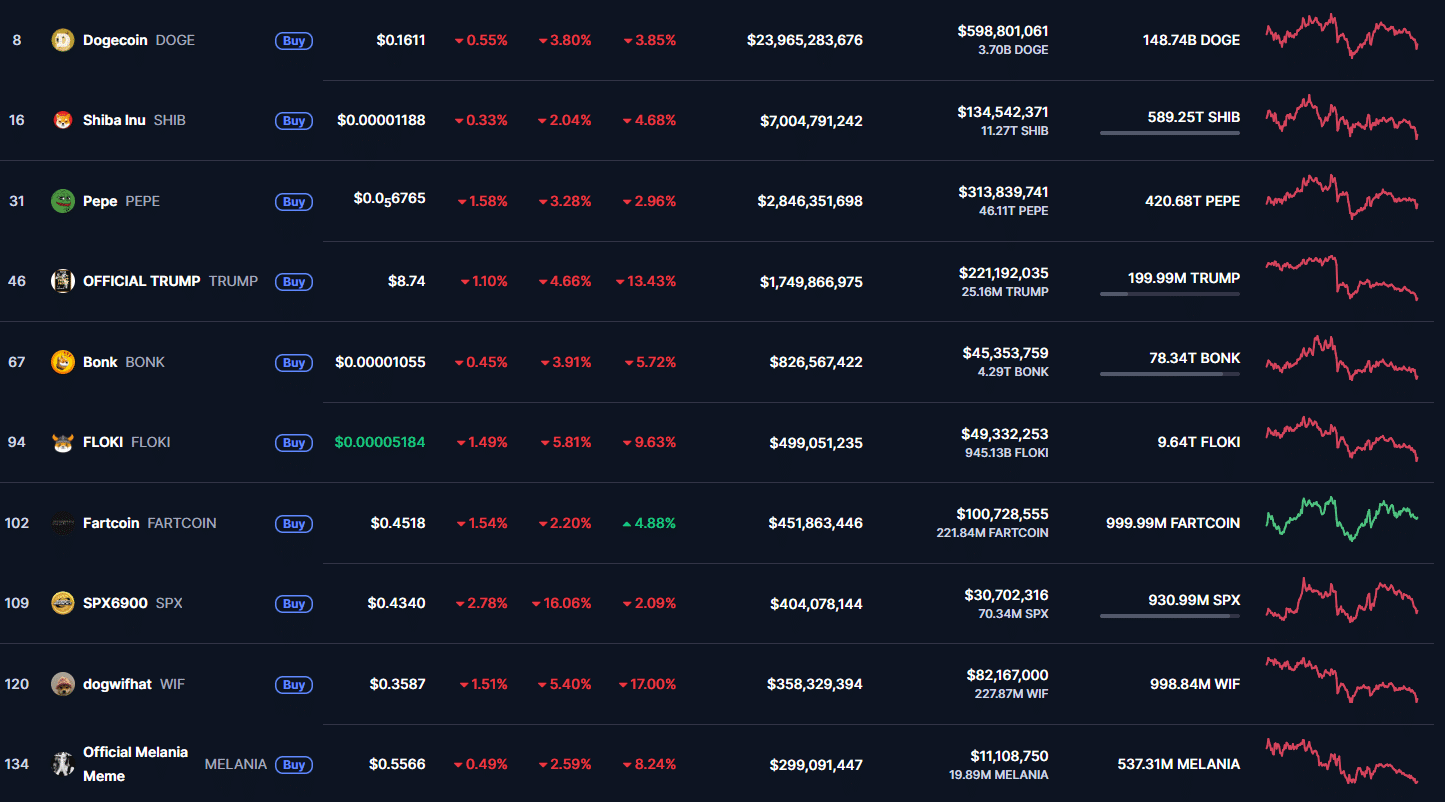Click Shiba Inu market cap $7,004,791,242
The image size is (1445, 802).
811,121
